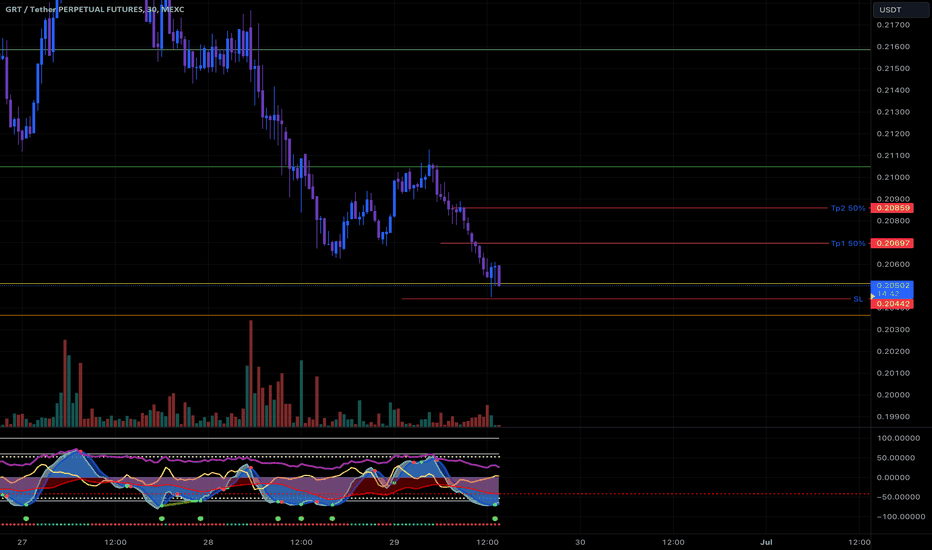Image resolution: width=932 pixels, height=550 pixels.
Task: Click the date label 27 on time axis
Action: [x=22, y=542]
